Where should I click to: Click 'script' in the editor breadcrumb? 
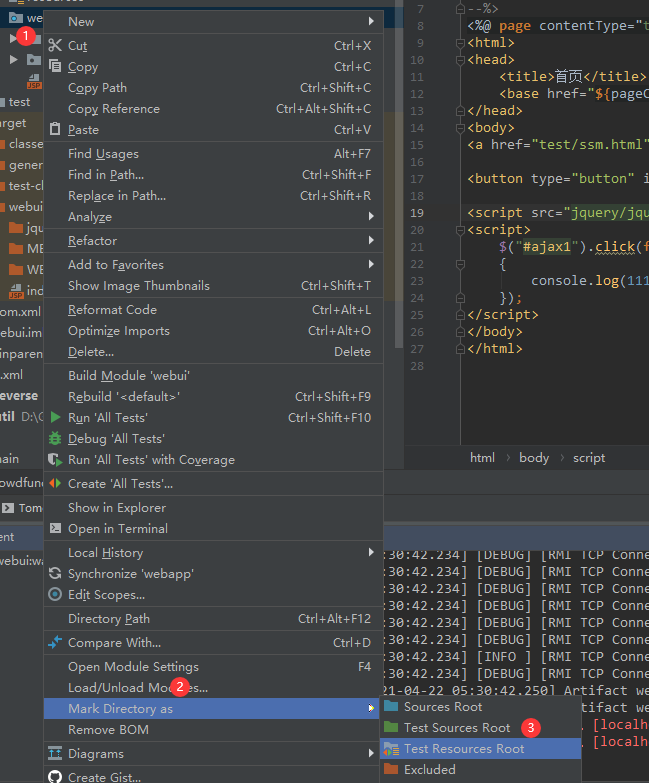click(589, 457)
